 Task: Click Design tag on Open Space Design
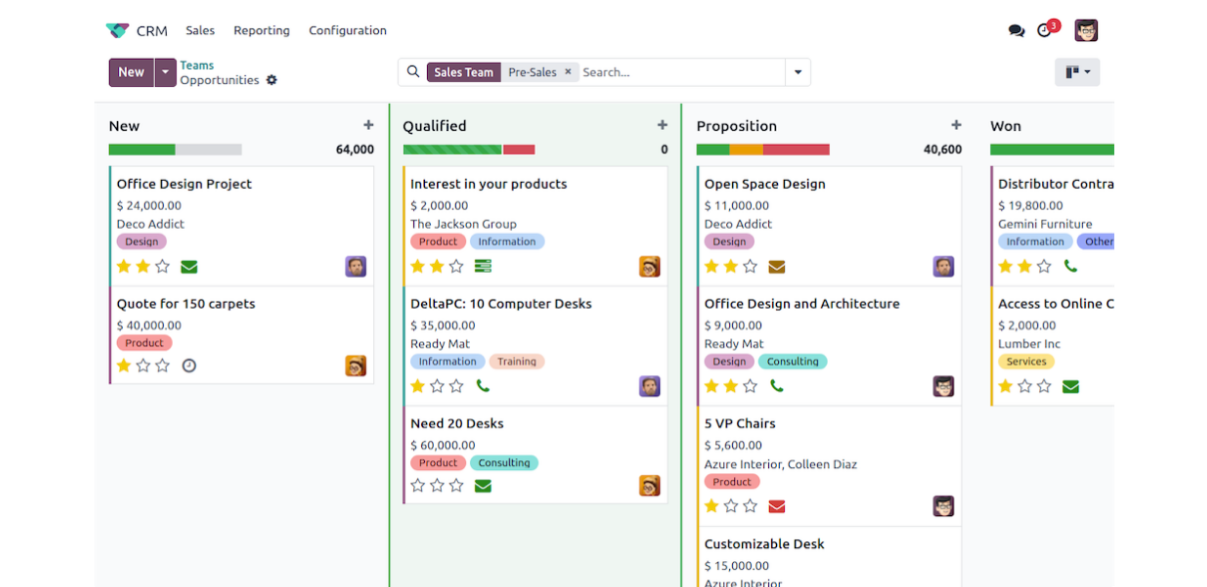729,242
